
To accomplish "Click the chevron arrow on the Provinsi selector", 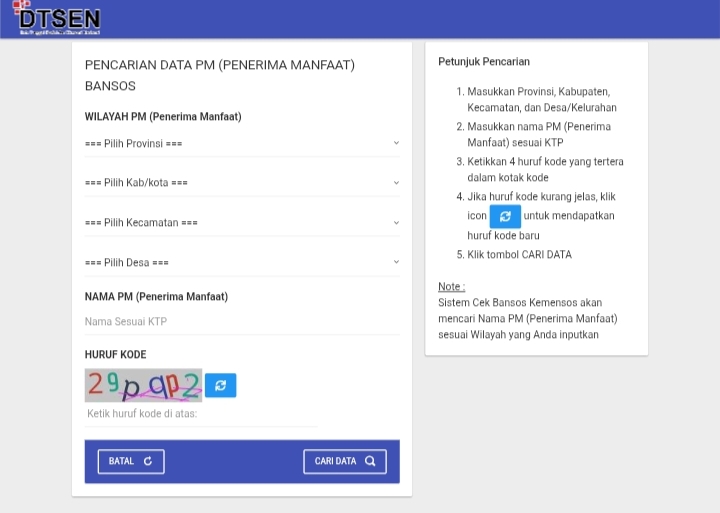I will (x=396, y=143).
